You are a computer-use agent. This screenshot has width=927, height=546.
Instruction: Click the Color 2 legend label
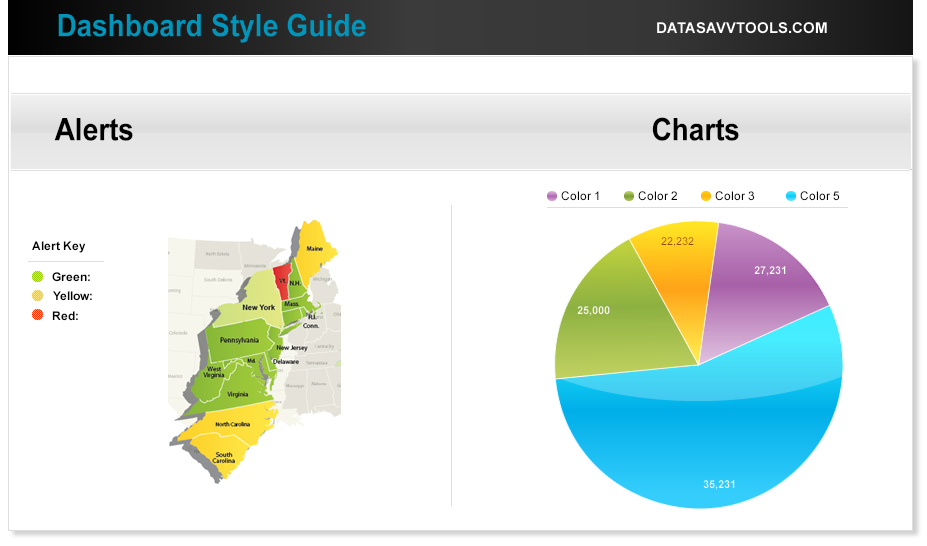click(657, 196)
